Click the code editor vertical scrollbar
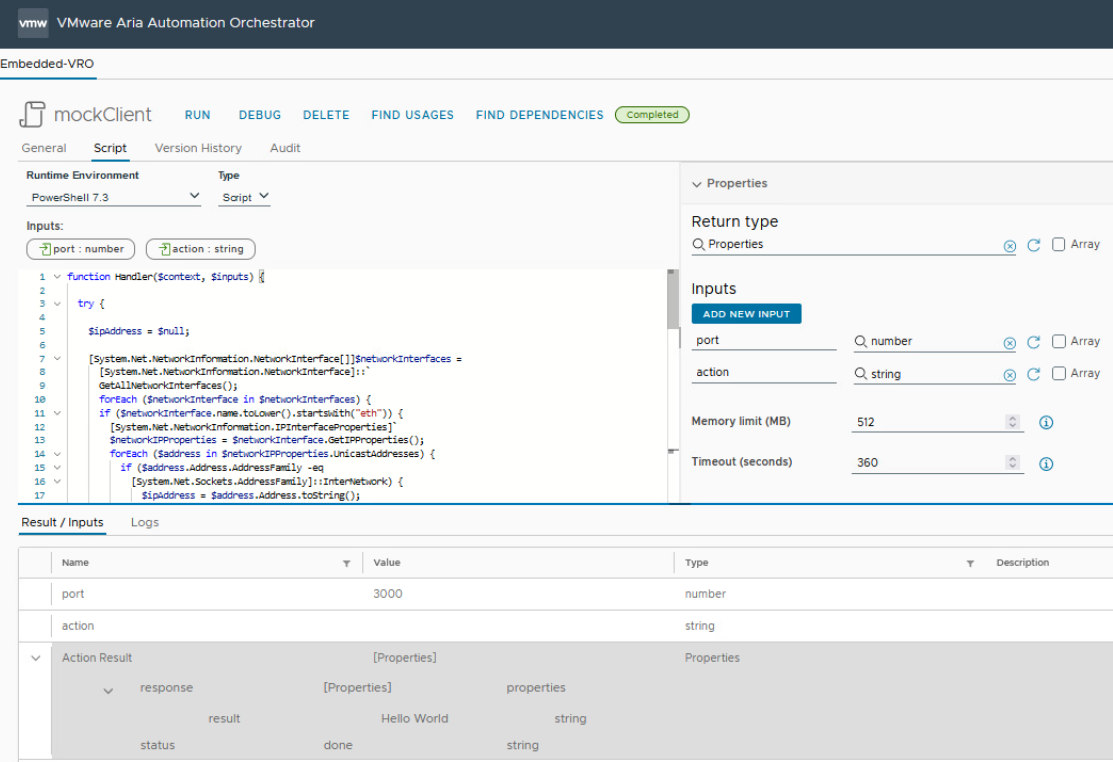 click(x=673, y=299)
